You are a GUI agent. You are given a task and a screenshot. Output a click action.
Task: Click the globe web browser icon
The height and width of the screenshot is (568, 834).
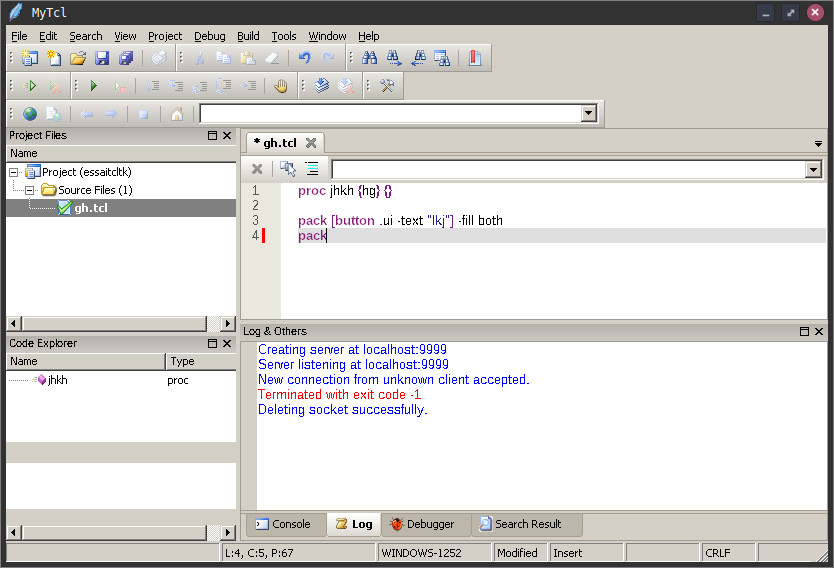click(30, 114)
